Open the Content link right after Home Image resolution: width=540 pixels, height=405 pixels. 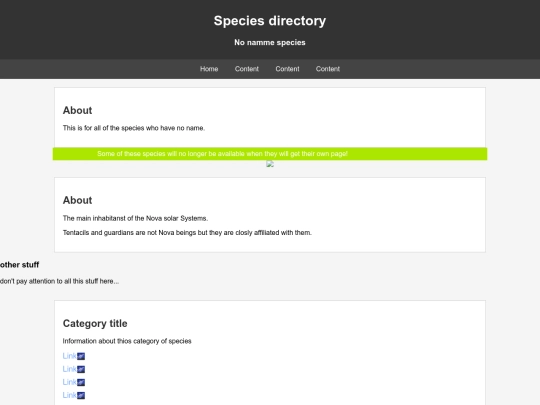tap(247, 69)
